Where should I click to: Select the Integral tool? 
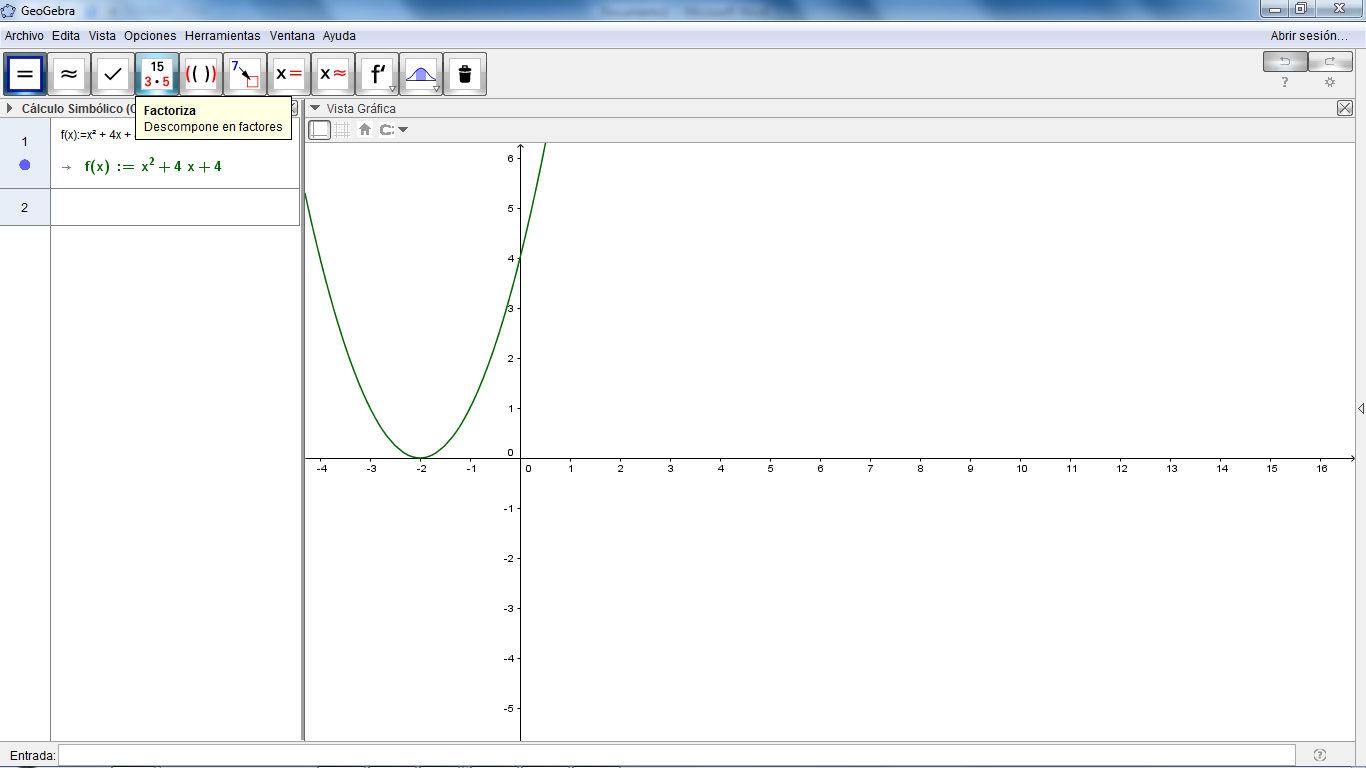tap(421, 73)
